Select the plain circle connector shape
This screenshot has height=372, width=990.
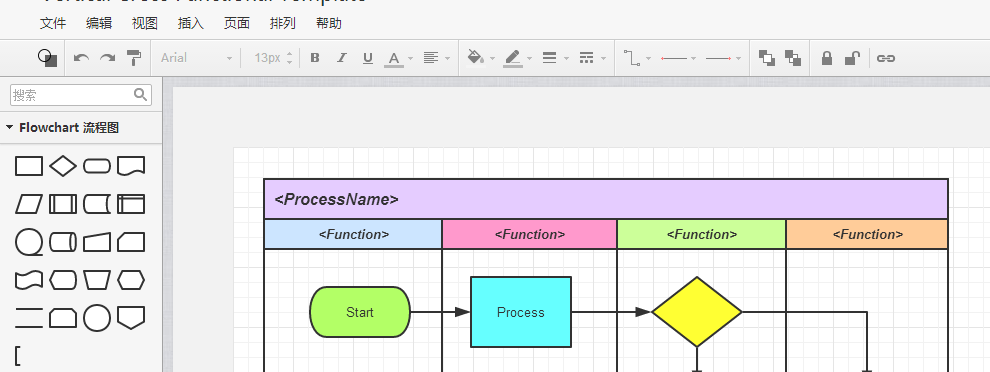coord(97,318)
